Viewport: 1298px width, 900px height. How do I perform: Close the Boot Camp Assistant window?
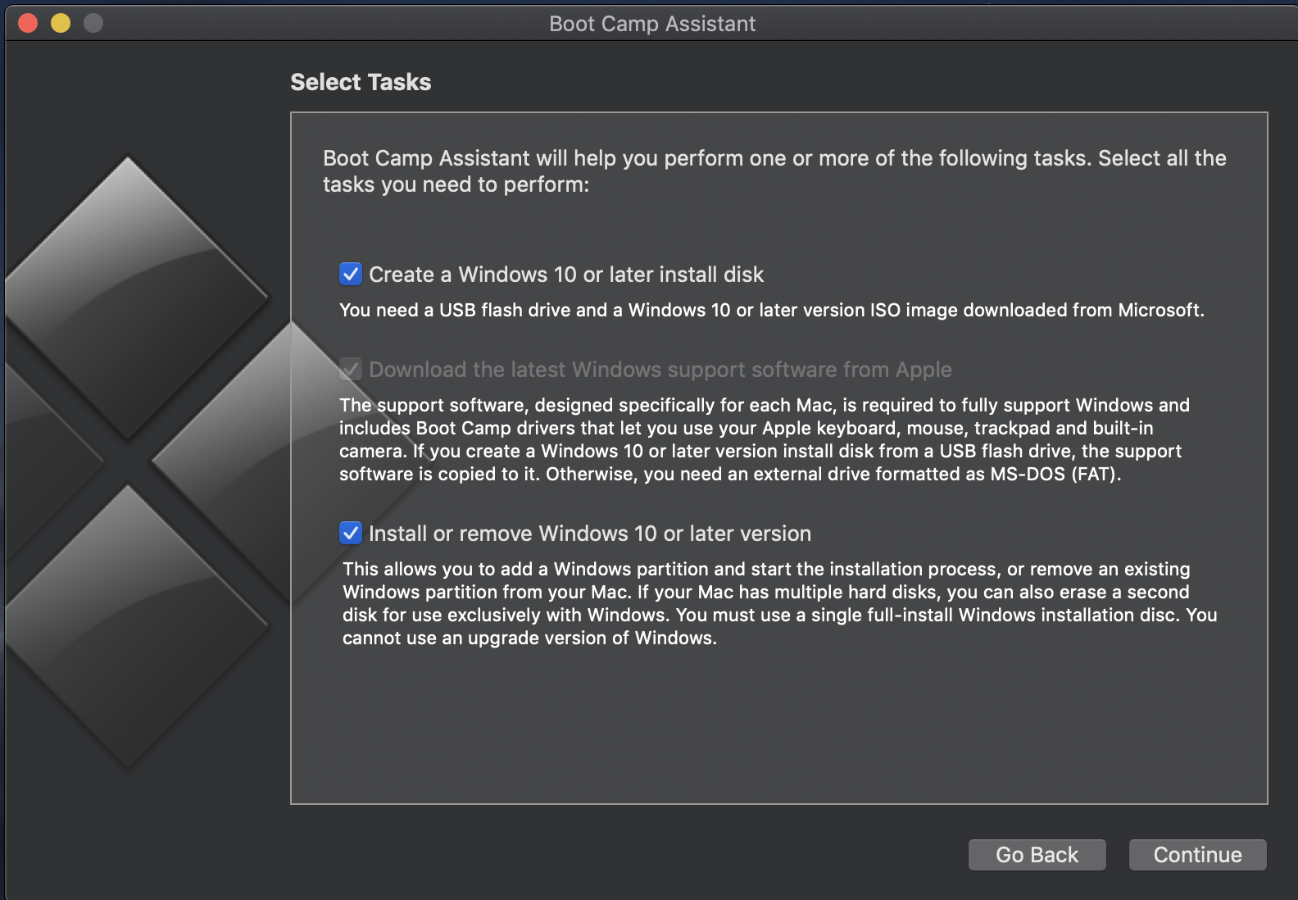click(28, 23)
